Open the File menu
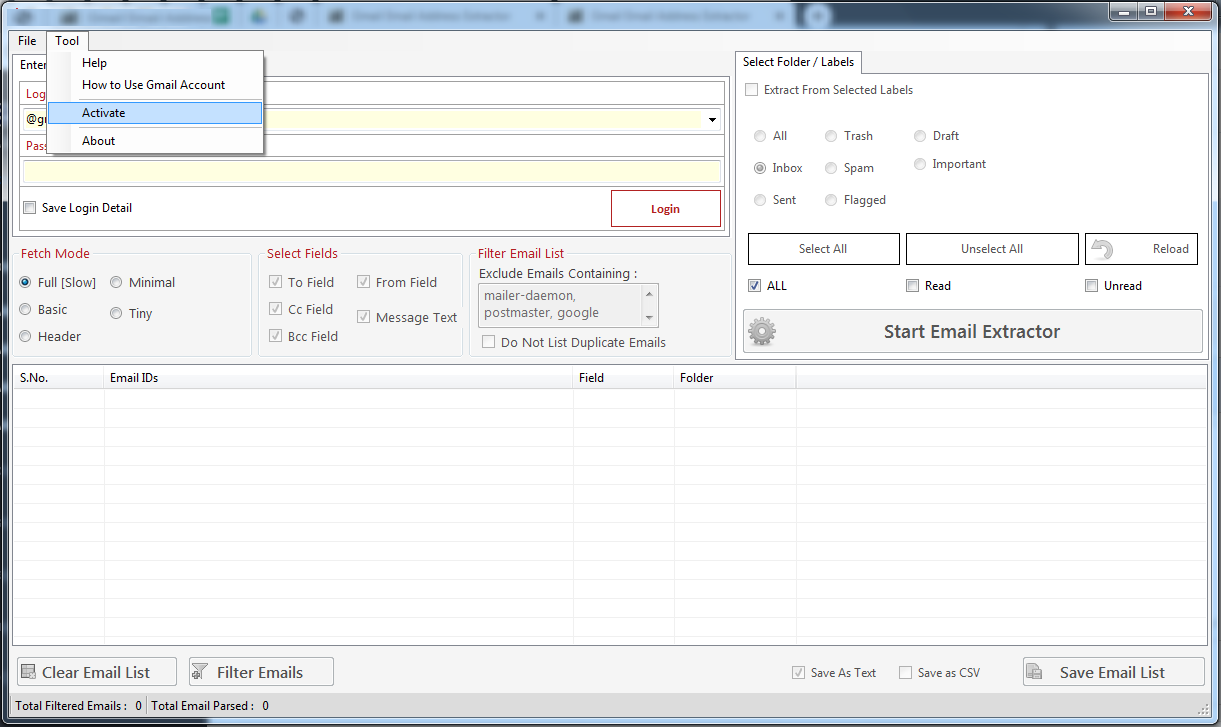The image size is (1221, 727). pyautogui.click(x=27, y=41)
